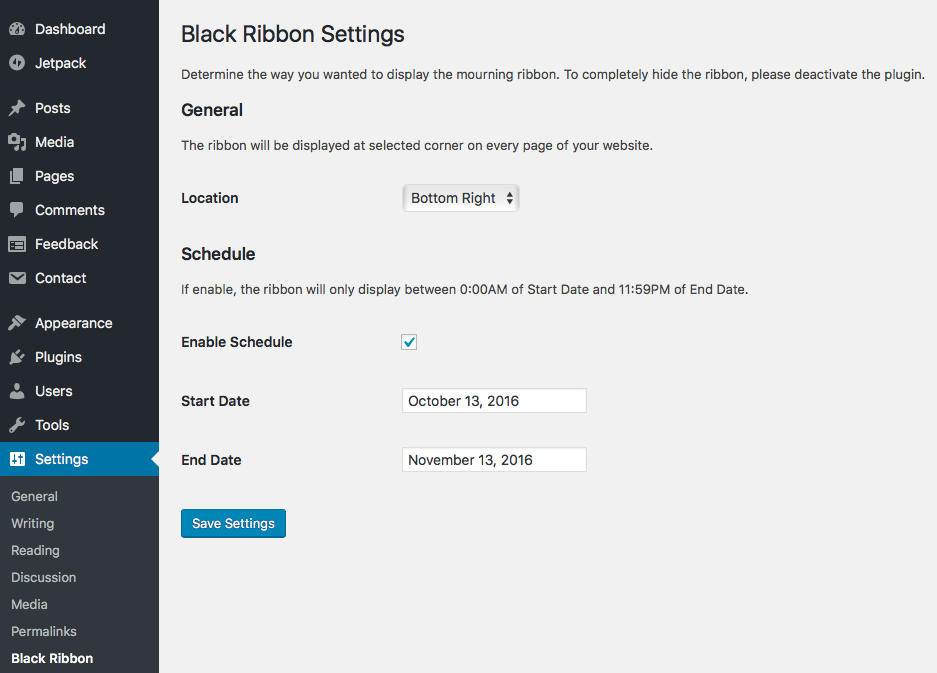The height and width of the screenshot is (673, 937).
Task: Click the General section heading
Action: coord(212,110)
